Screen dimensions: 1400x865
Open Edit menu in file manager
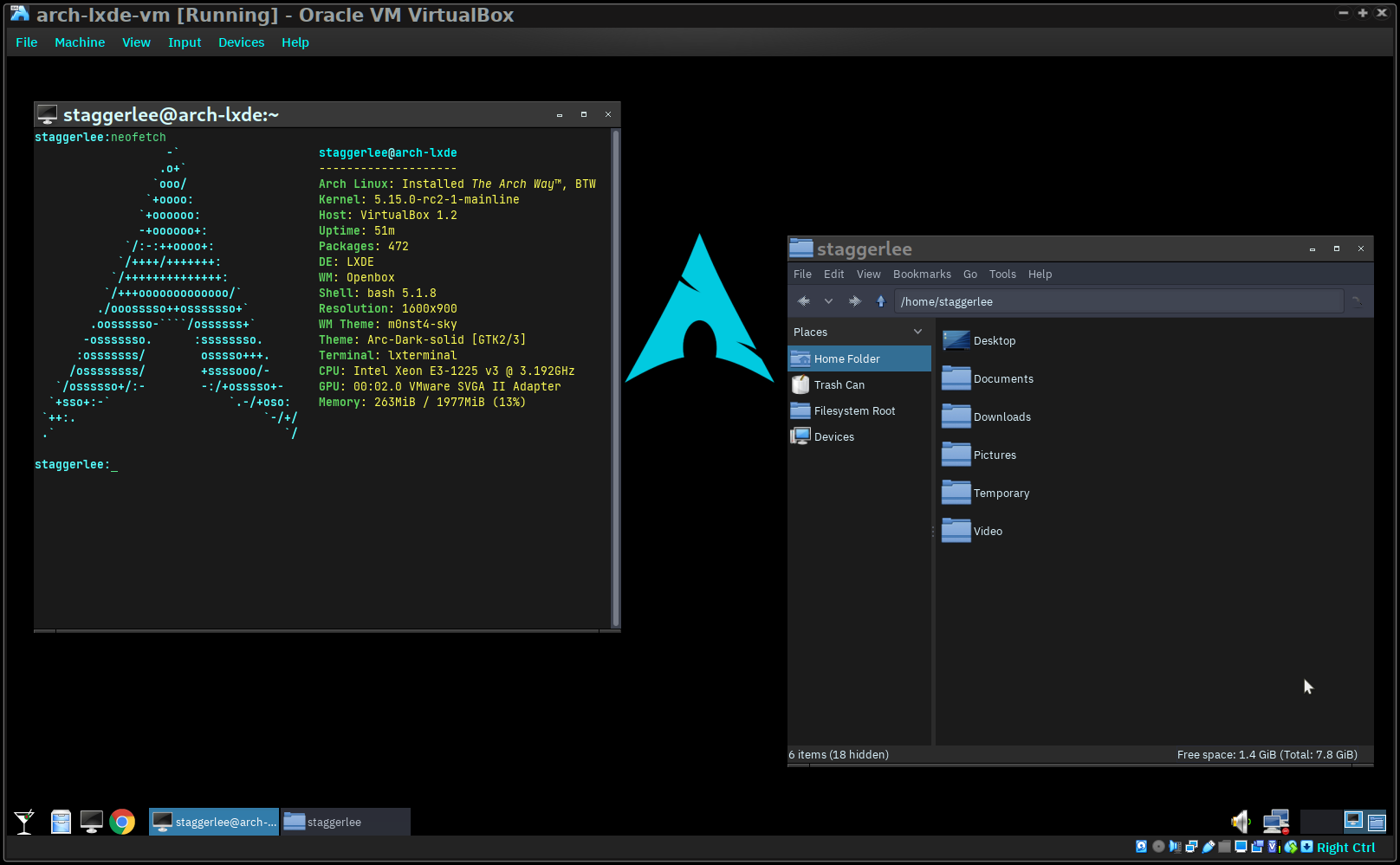(834, 274)
